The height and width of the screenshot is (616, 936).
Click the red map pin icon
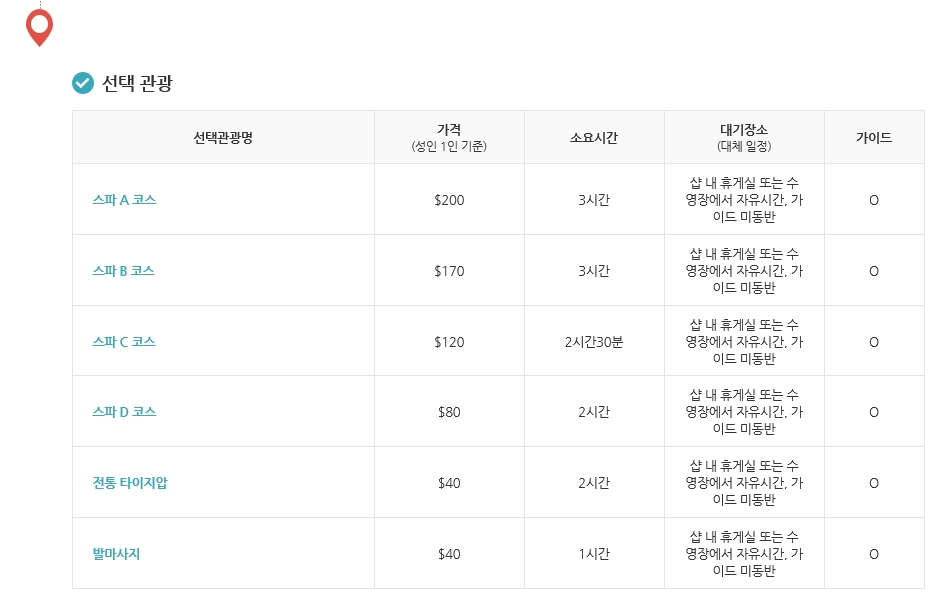click(39, 27)
